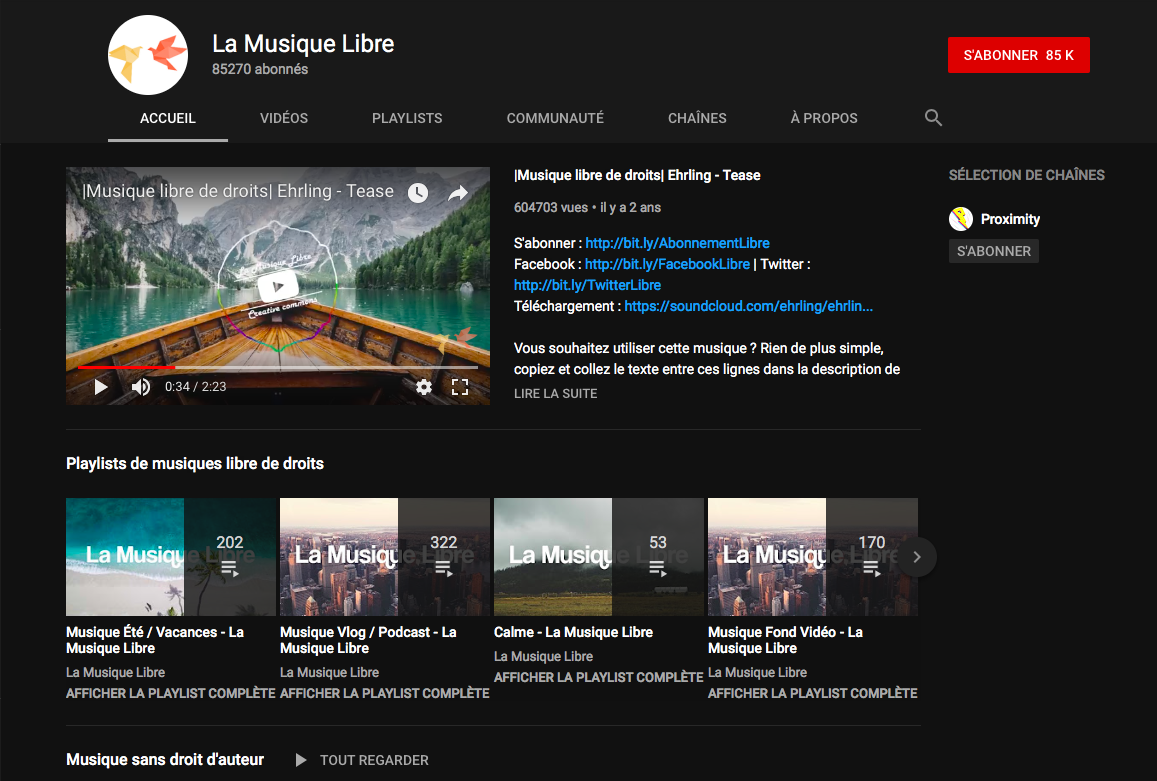Image resolution: width=1157 pixels, height=781 pixels.
Task: Play the video with the bottom play button
Action: 101,387
